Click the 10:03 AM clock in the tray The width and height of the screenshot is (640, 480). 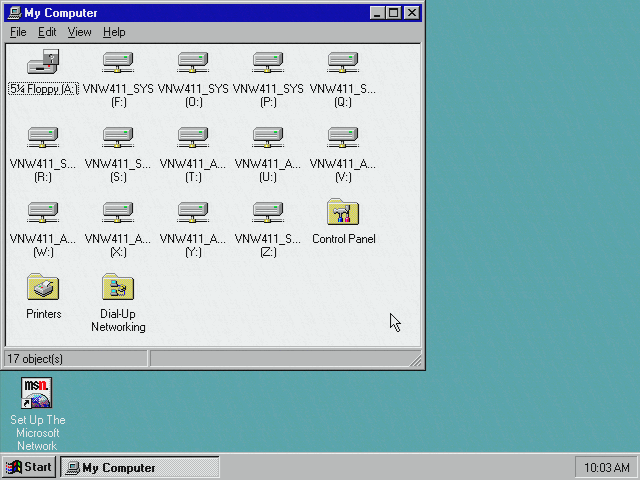coord(607,467)
